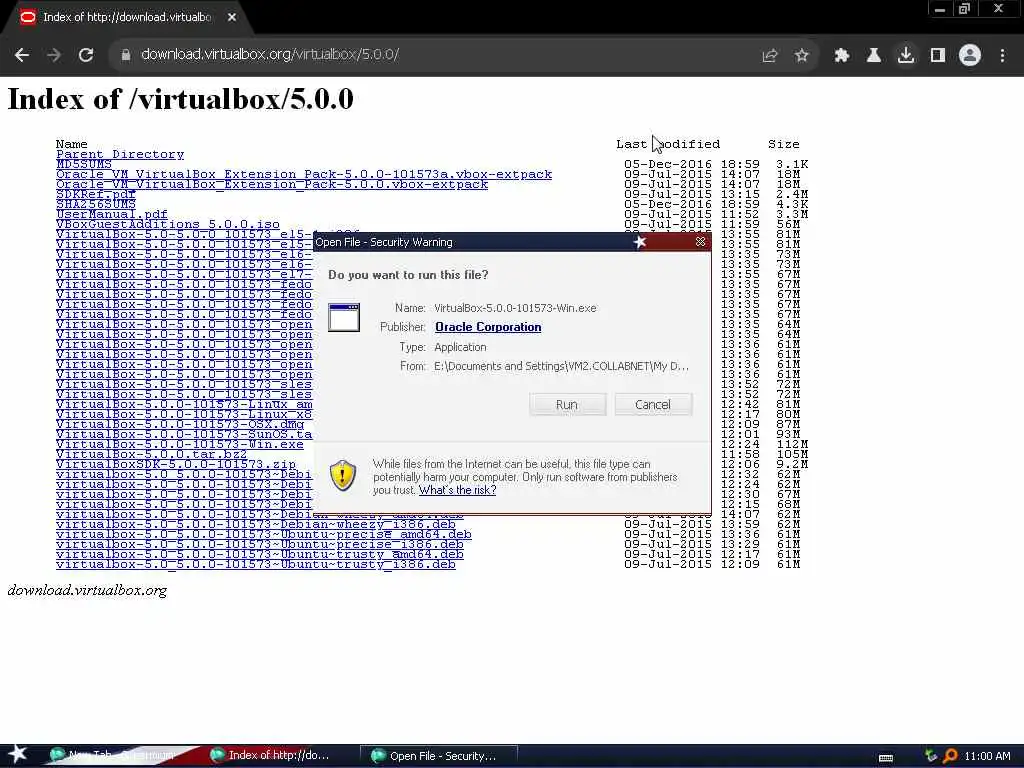Click the star icon in dialog title bar

pos(639,242)
